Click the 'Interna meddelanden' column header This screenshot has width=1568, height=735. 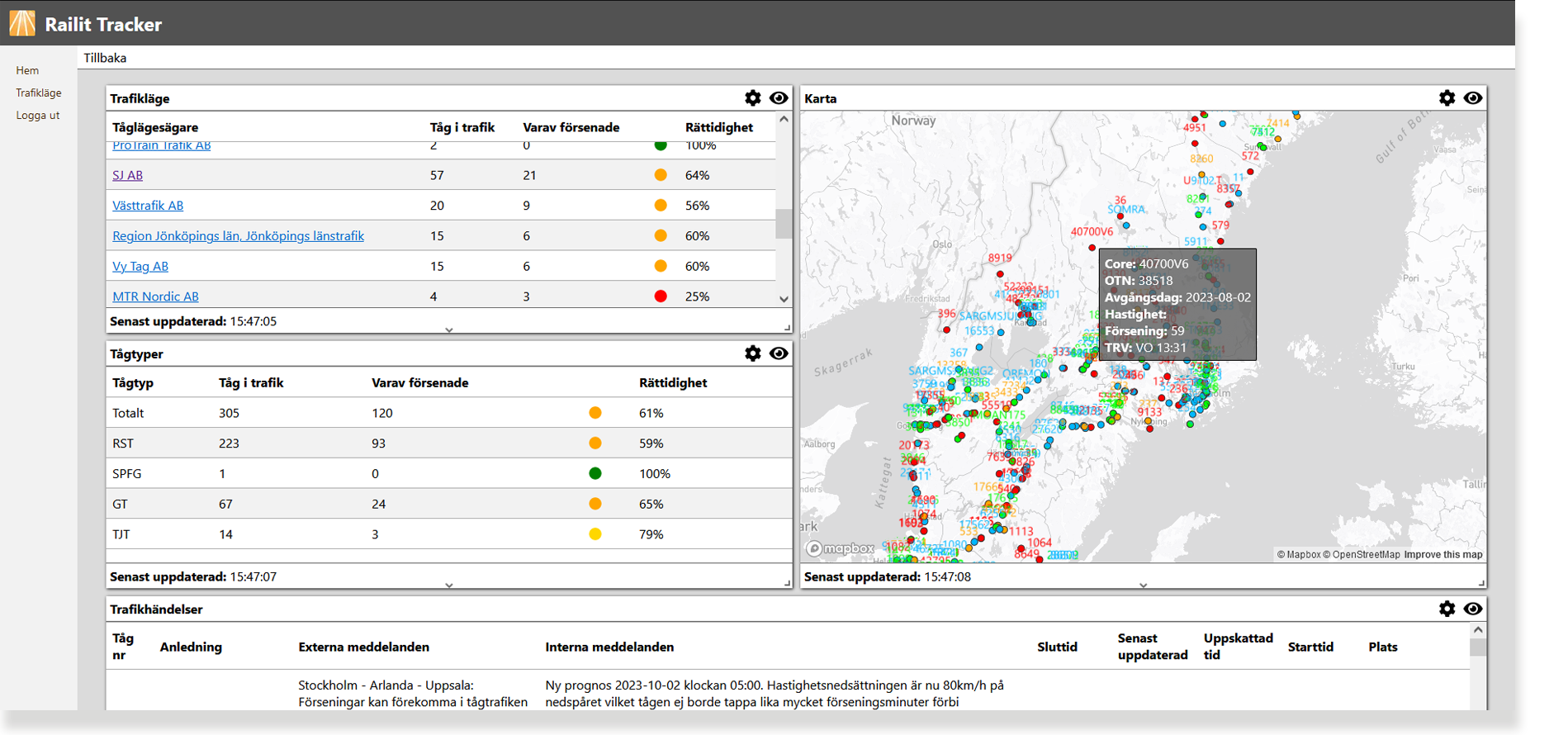[x=609, y=647]
